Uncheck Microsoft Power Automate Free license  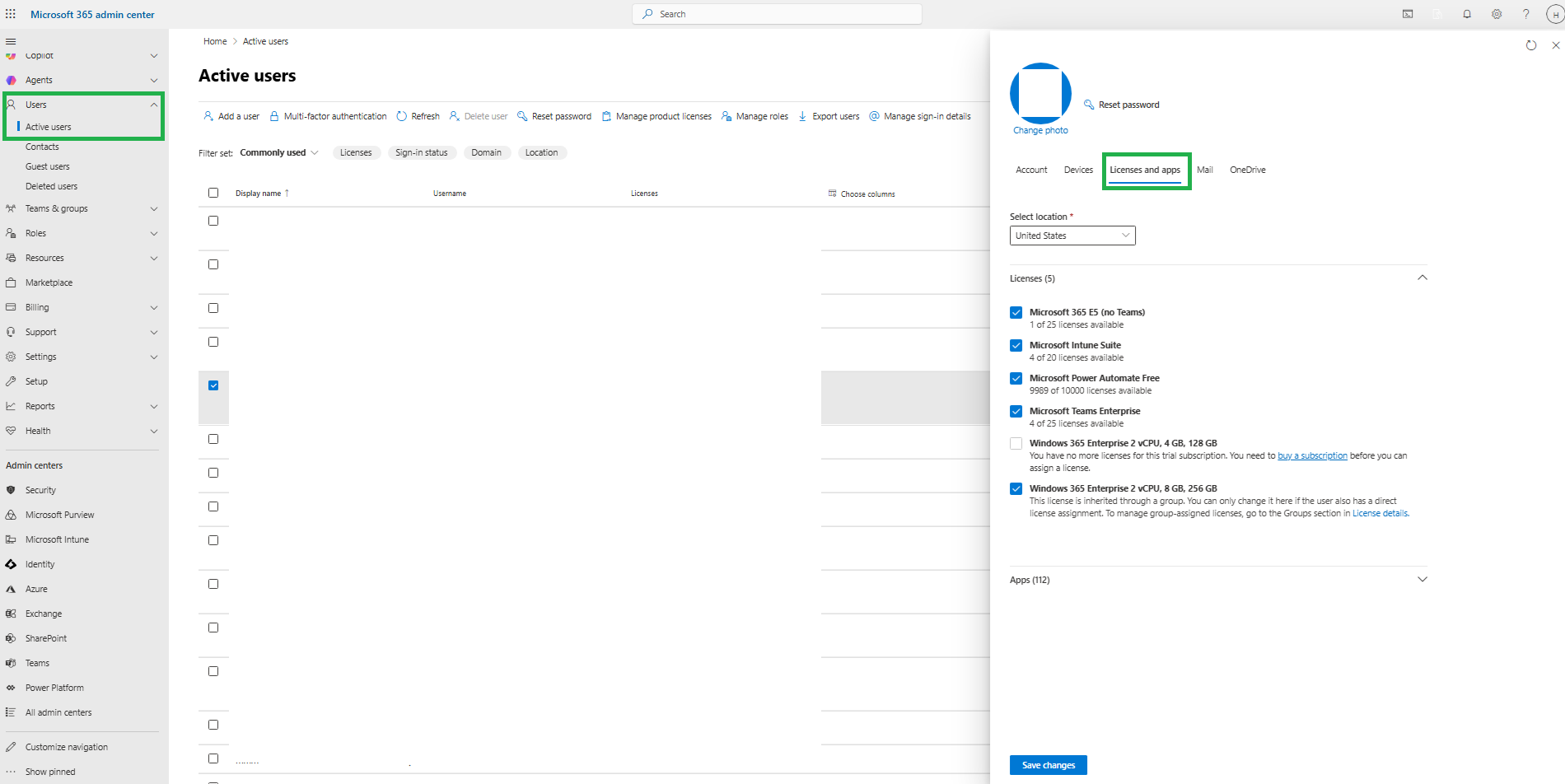coord(1016,379)
